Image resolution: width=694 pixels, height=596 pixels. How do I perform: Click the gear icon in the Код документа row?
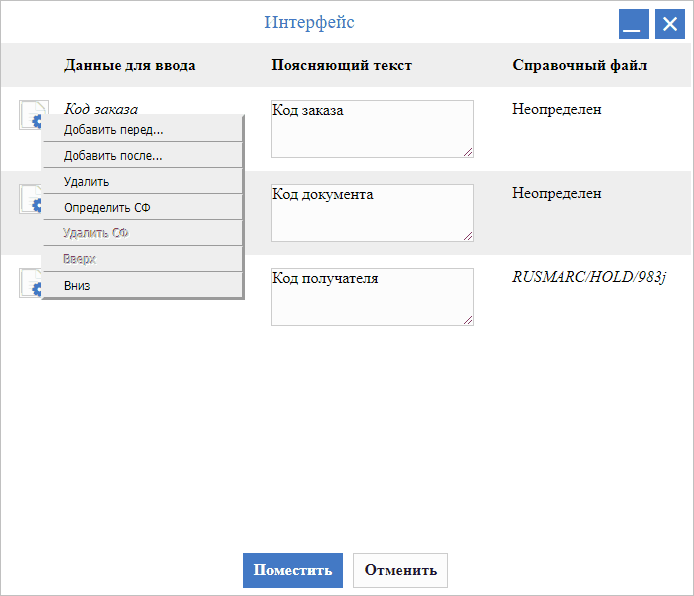pos(30,199)
